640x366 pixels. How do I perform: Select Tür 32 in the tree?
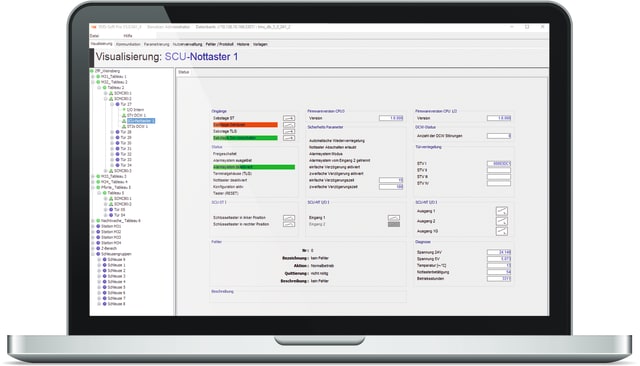[126, 154]
